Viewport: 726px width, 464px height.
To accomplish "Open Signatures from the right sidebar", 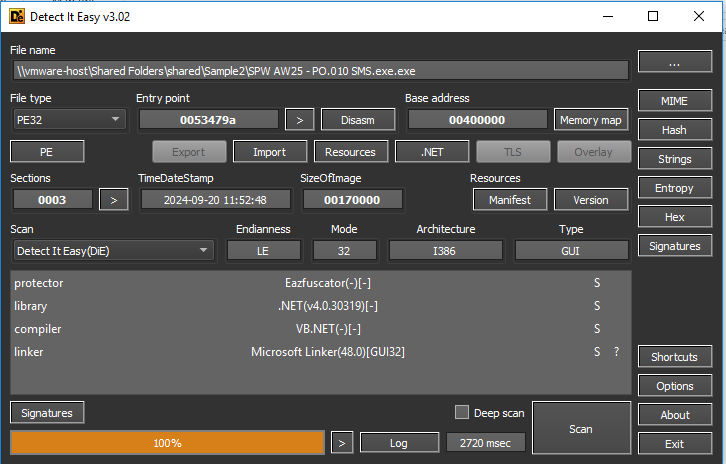I will click(675, 246).
